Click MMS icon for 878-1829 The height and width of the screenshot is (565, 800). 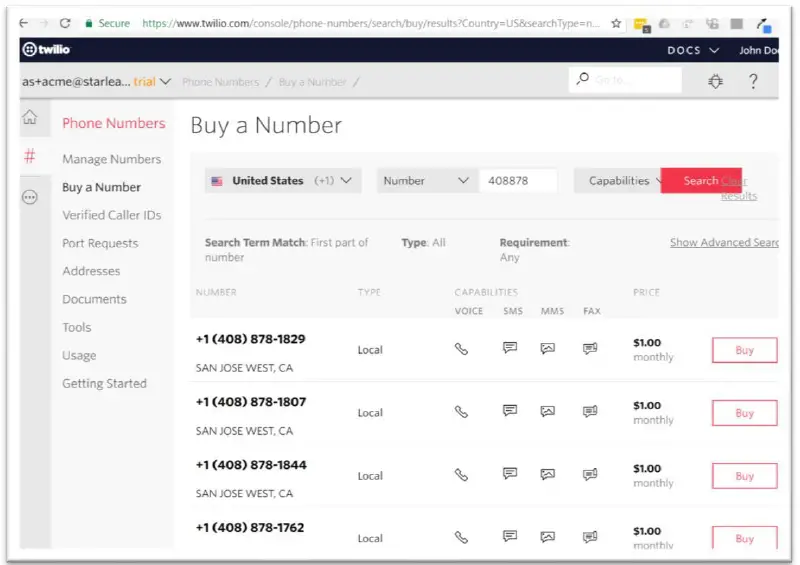click(x=547, y=349)
